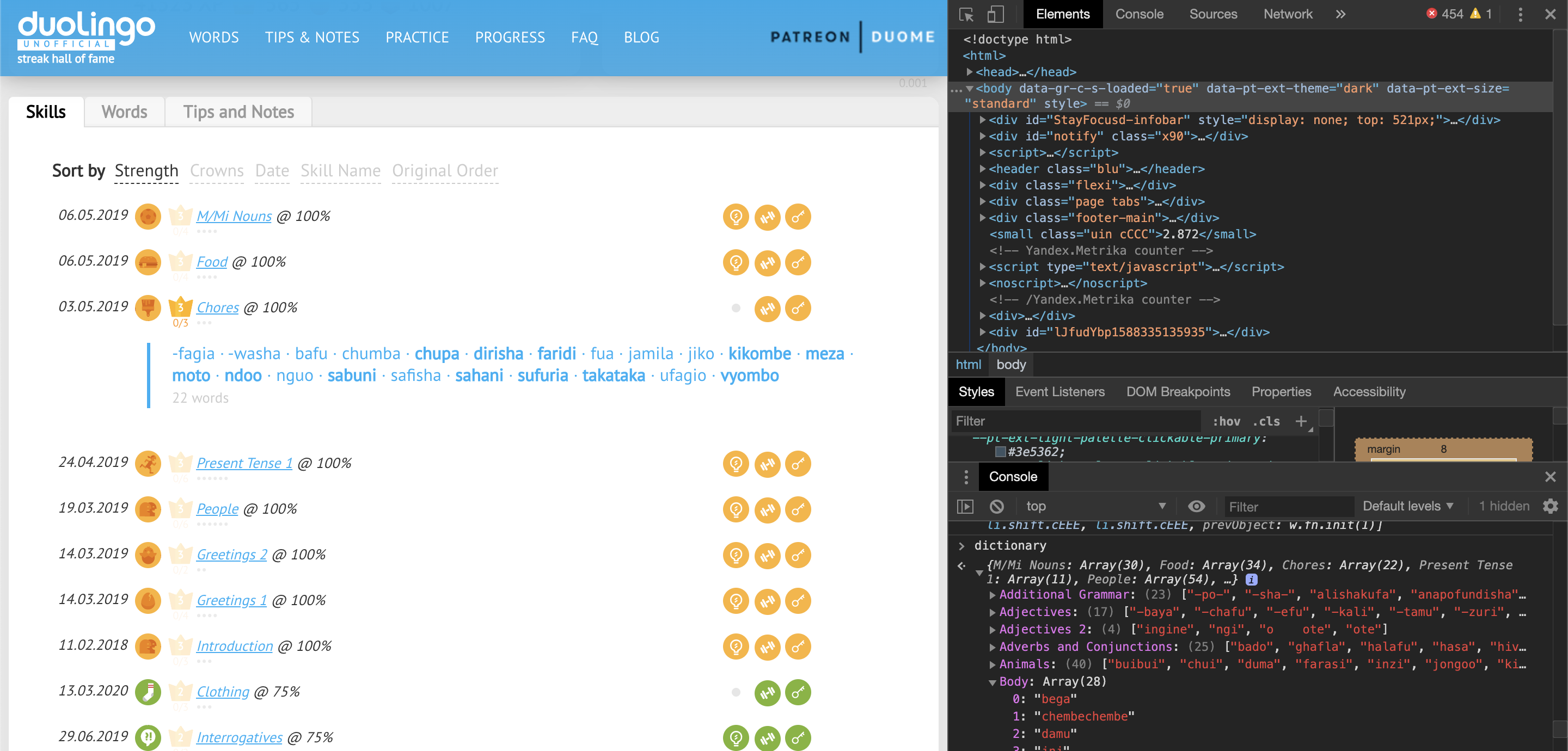1568x751 pixels.
Task: Click the key icon for Chores
Action: pos(798,308)
